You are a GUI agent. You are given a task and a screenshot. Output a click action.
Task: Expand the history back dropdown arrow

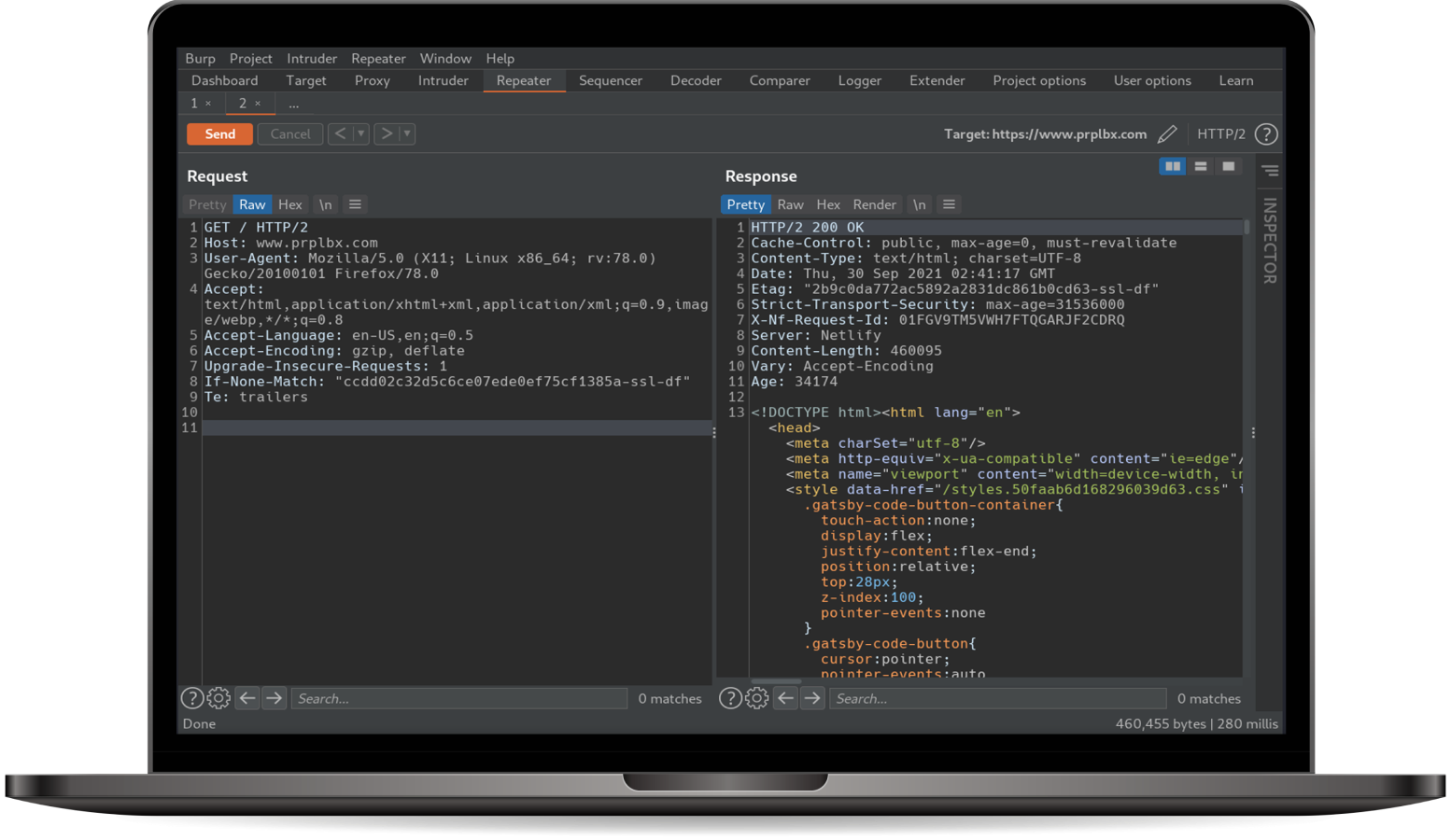[x=360, y=134]
